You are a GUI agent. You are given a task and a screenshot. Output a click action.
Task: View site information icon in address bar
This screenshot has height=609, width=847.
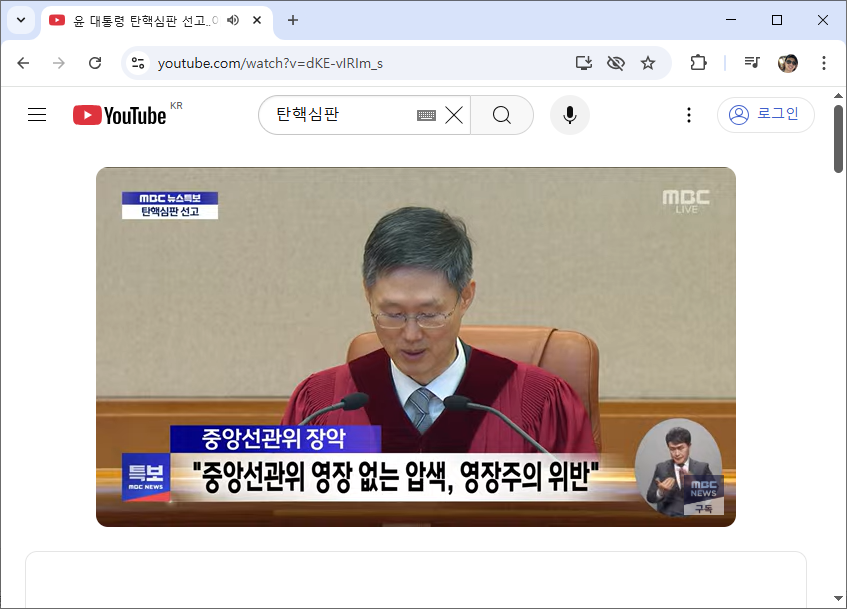tap(138, 63)
